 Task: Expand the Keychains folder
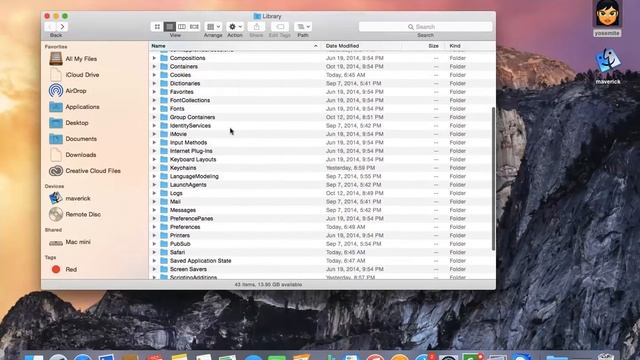pos(154,168)
